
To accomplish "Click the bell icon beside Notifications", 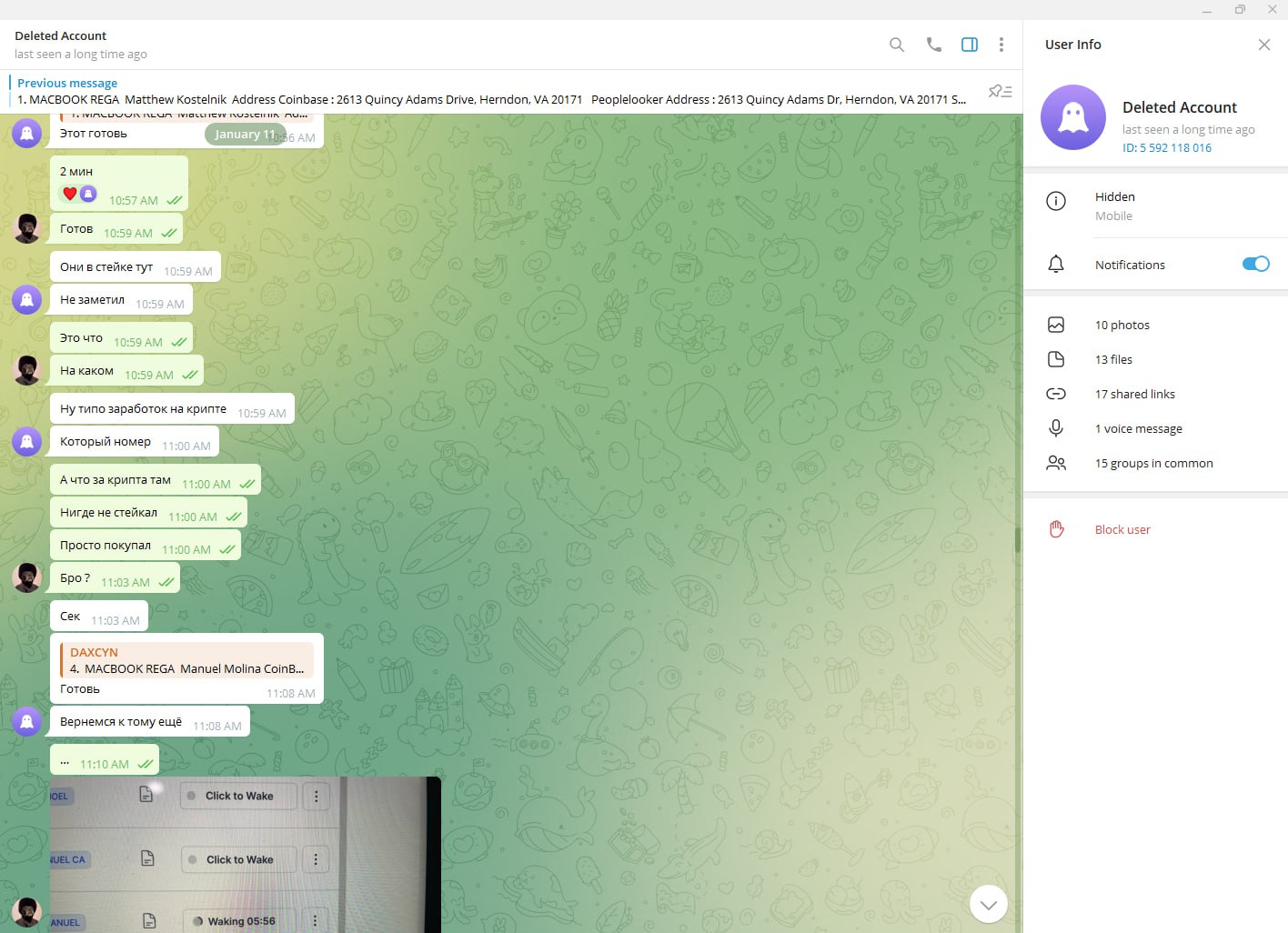I will point(1056,265).
